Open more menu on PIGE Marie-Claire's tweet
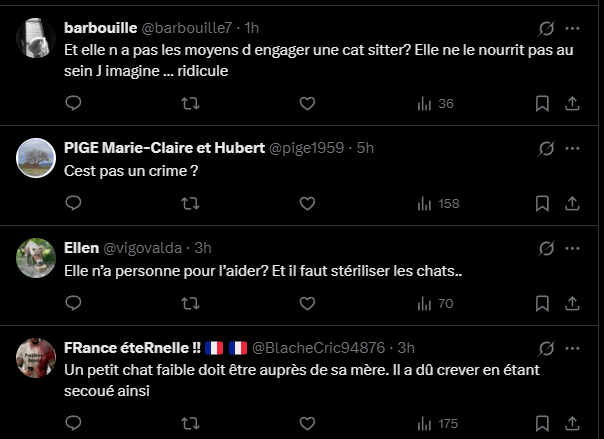The height and width of the screenshot is (439, 604). pyautogui.click(x=573, y=148)
